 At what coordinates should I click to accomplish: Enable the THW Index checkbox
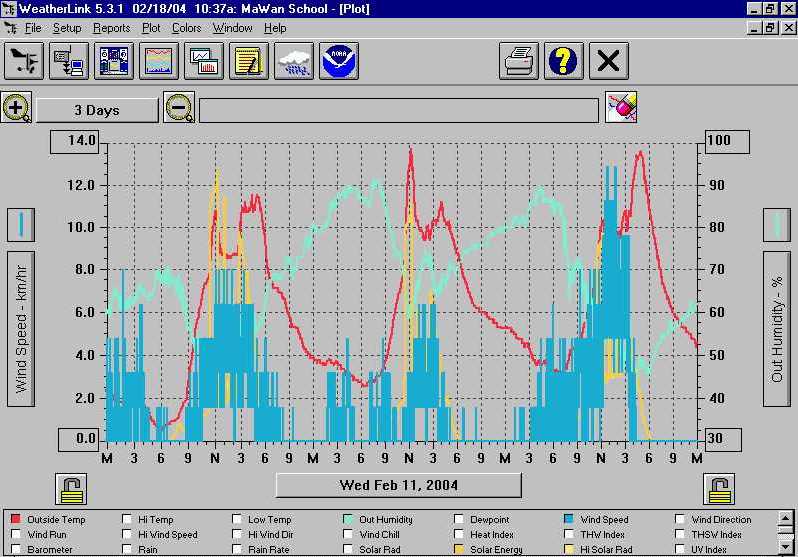[x=569, y=534]
